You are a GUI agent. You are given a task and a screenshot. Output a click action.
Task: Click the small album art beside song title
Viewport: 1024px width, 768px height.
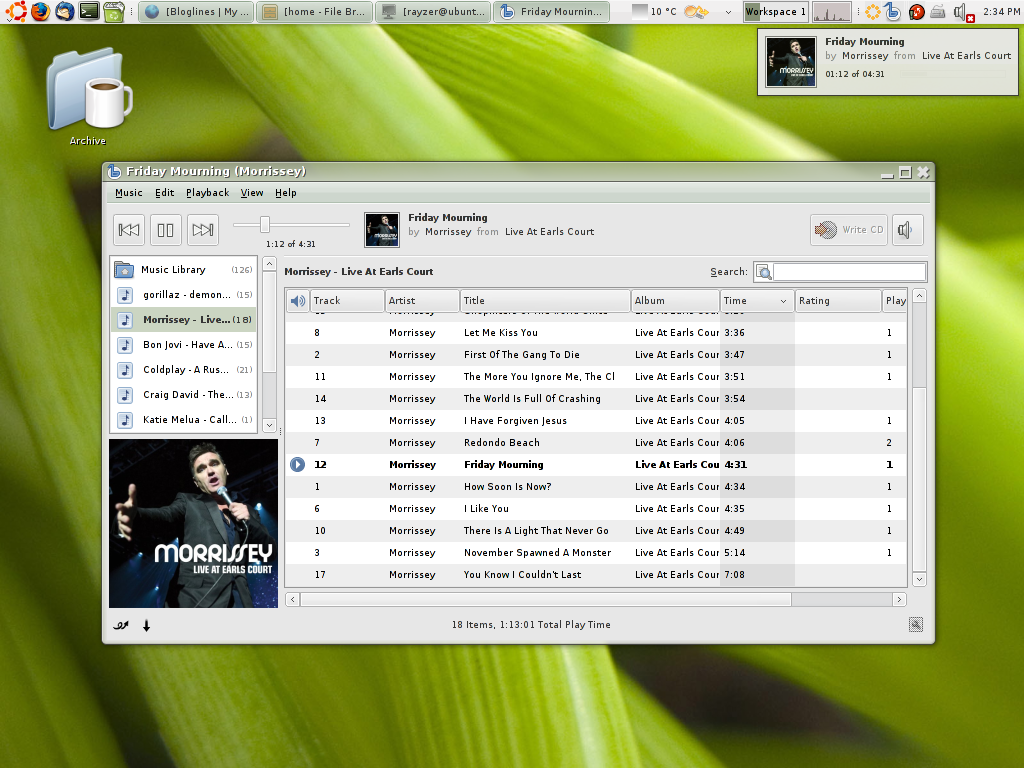[x=381, y=230]
